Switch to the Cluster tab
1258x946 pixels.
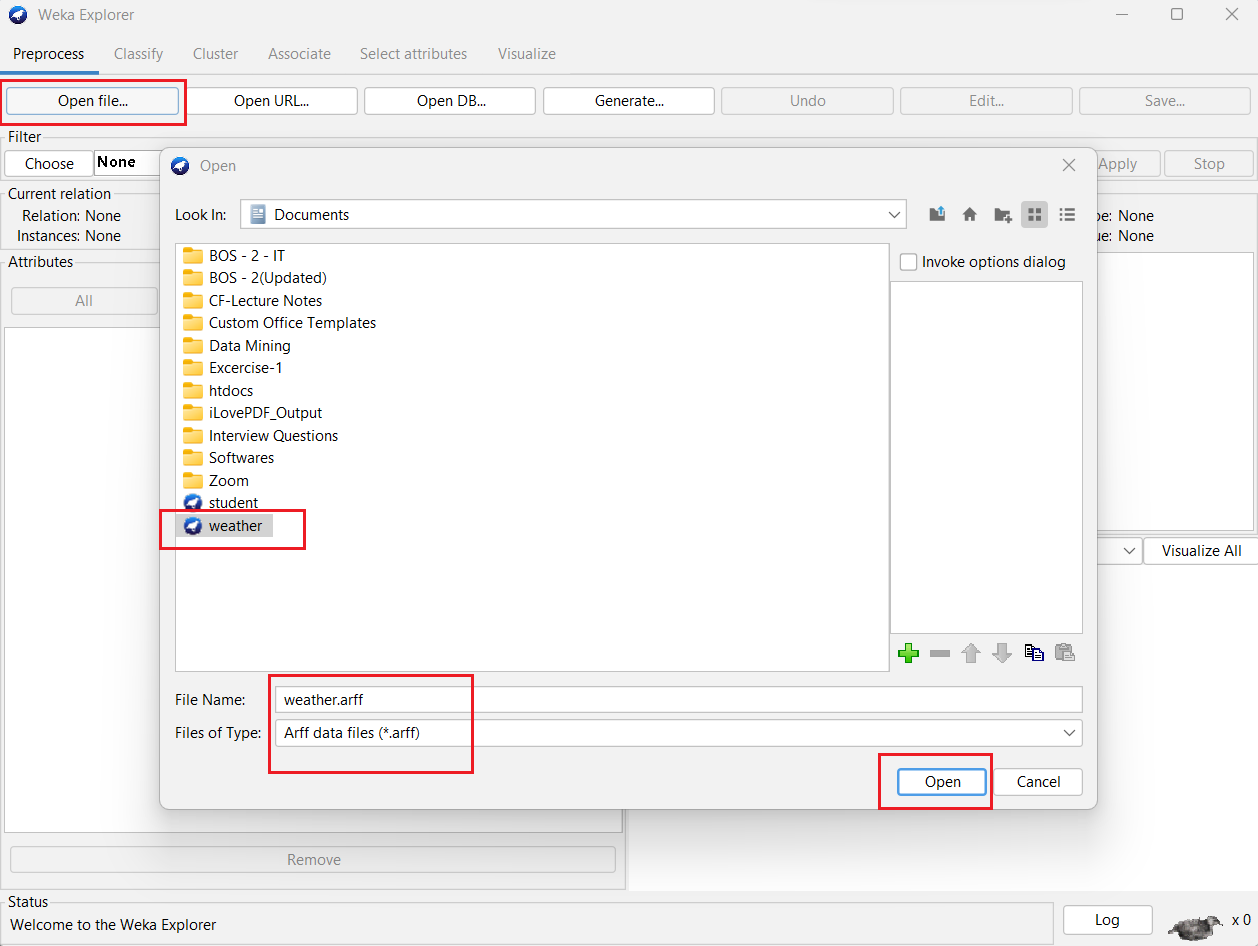tap(216, 54)
